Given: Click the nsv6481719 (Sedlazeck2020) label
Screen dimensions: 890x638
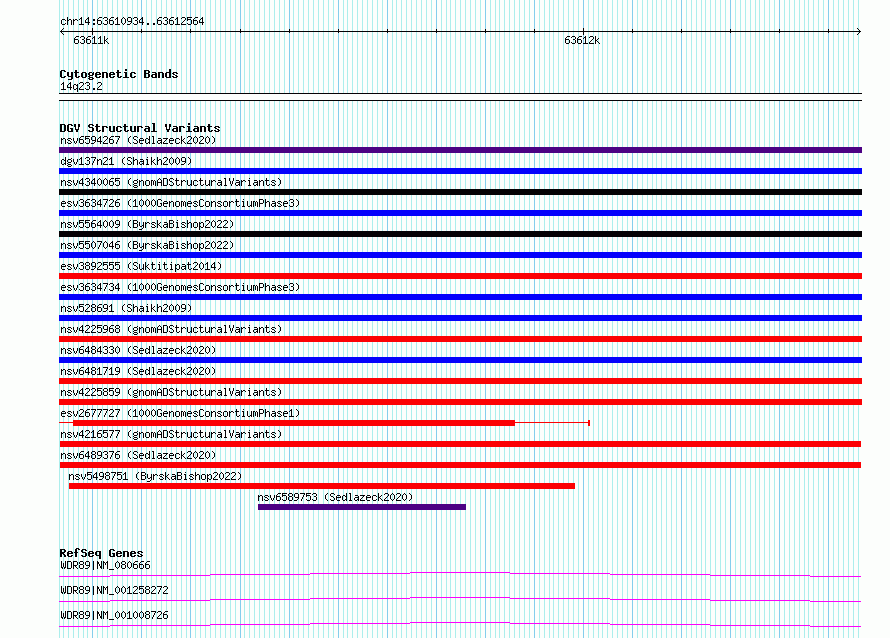Looking at the screenshot, I should click(138, 371).
